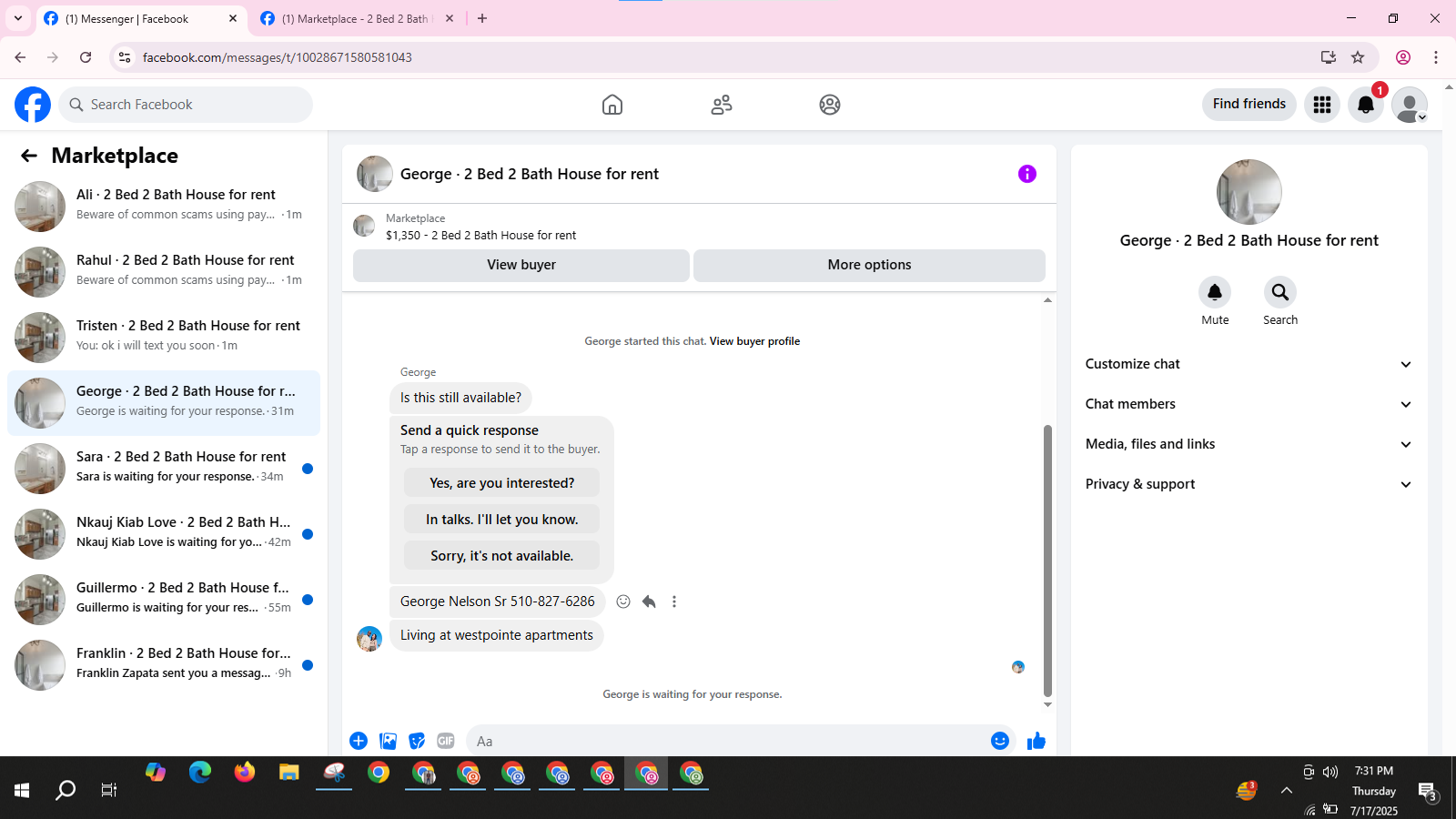Reply to the George Nelson message
Viewport: 1456px width, 819px height.
tap(649, 602)
